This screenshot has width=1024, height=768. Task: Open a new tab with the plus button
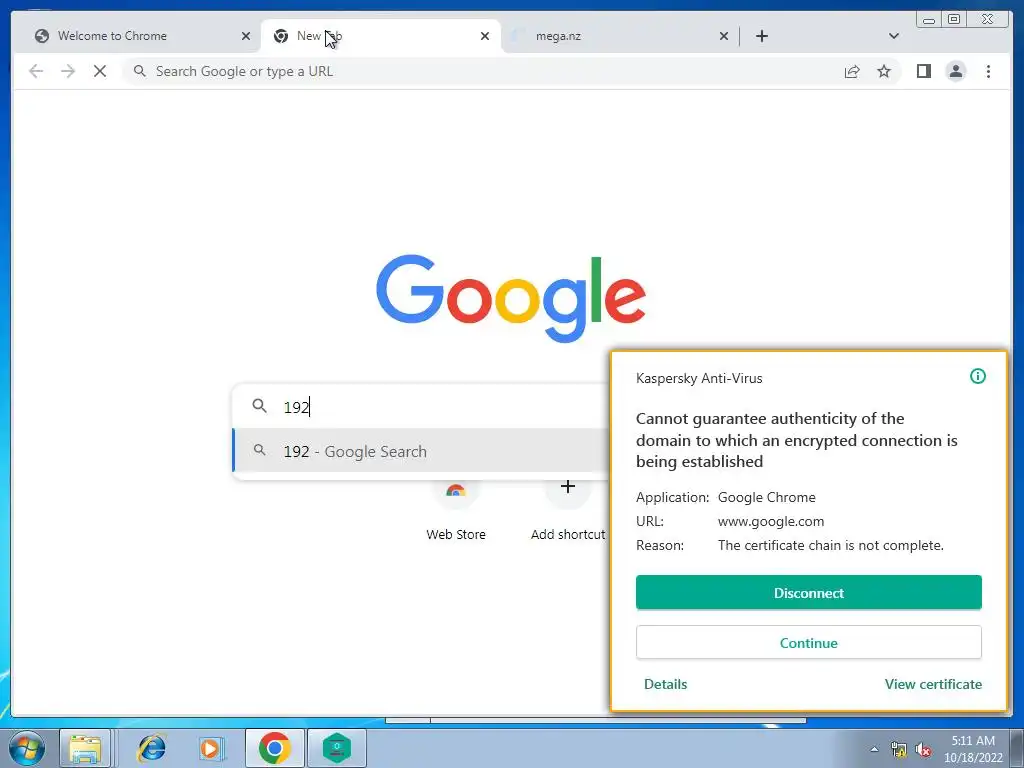pos(761,36)
